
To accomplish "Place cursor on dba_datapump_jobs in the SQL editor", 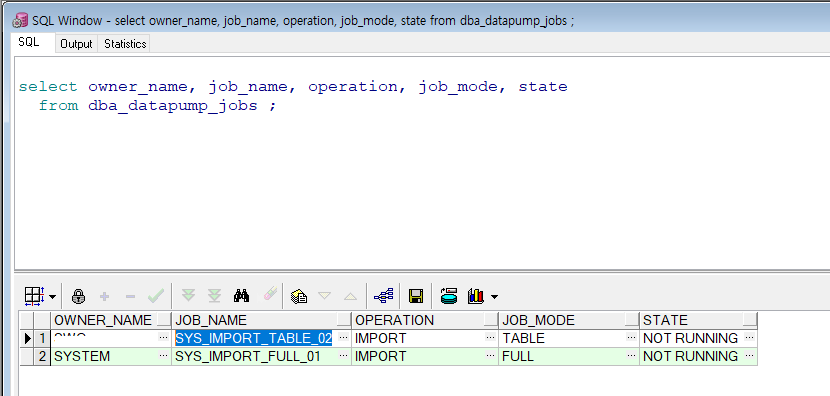I will click(x=173, y=105).
